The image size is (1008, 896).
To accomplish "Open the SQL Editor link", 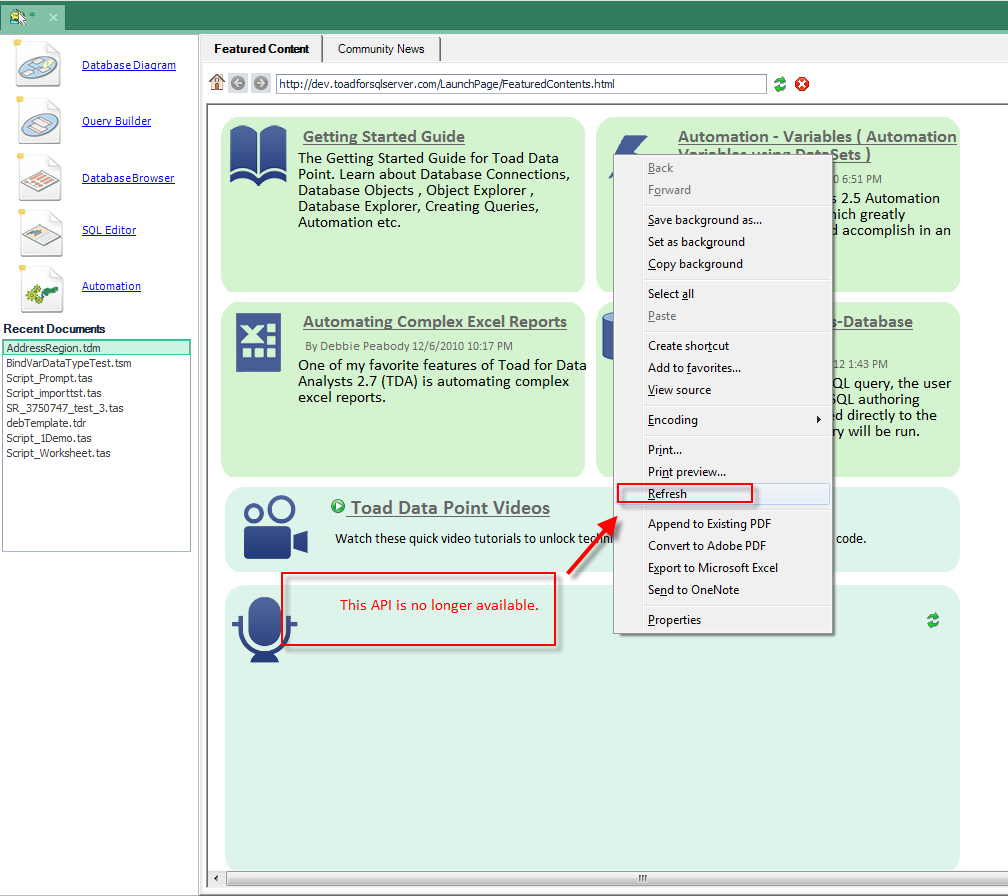I will point(109,230).
